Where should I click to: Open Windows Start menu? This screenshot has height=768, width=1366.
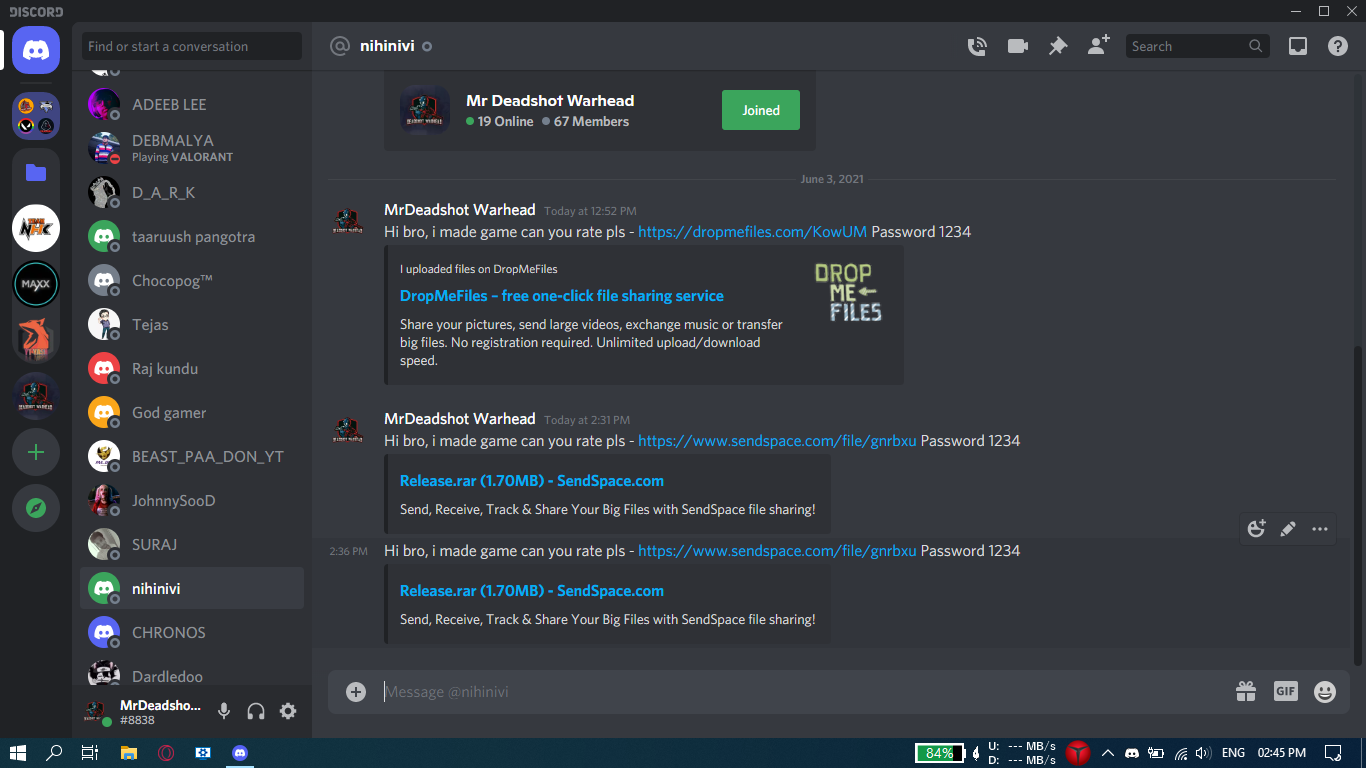[17, 753]
